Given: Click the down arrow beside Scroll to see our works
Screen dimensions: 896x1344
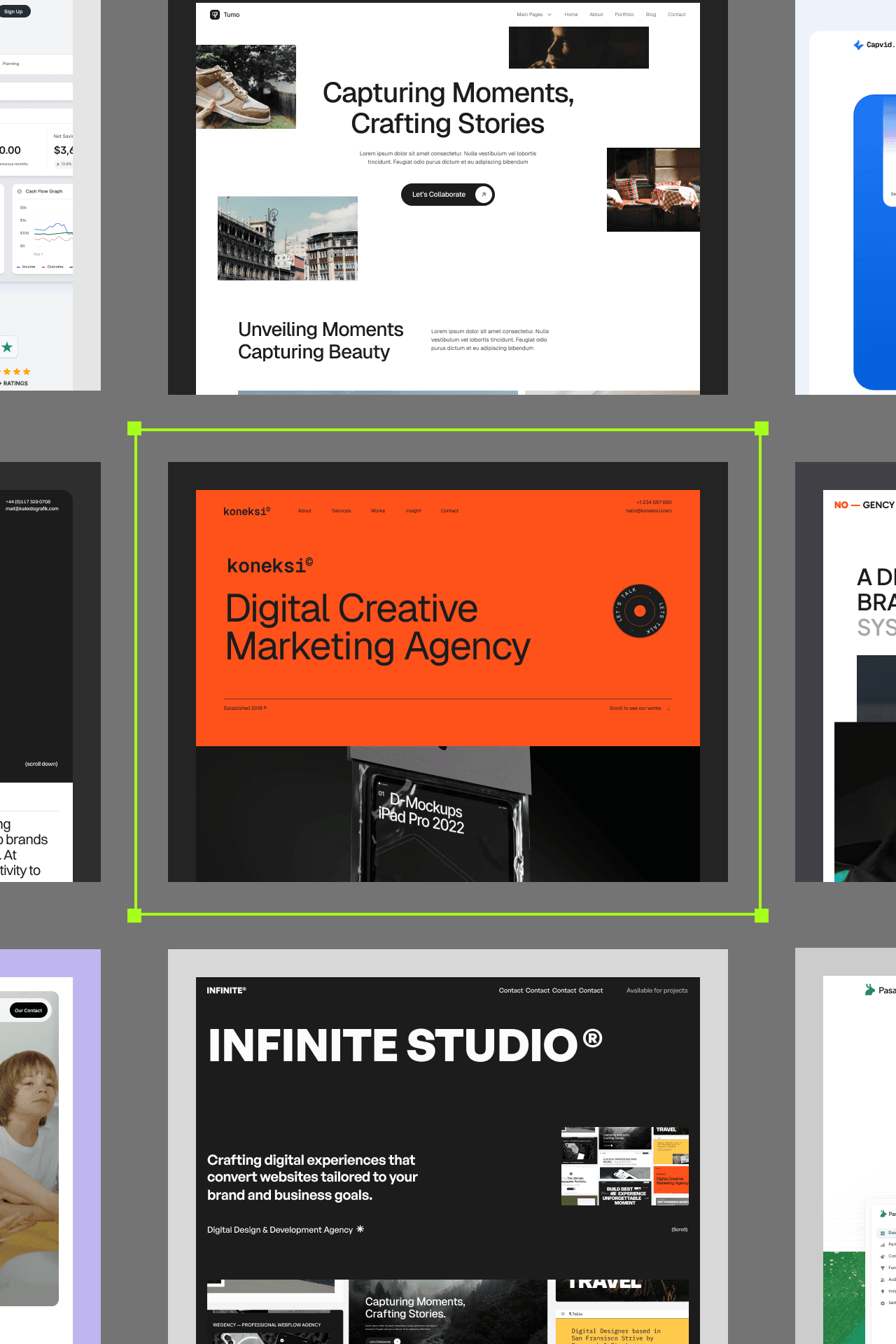Looking at the screenshot, I should 668,708.
